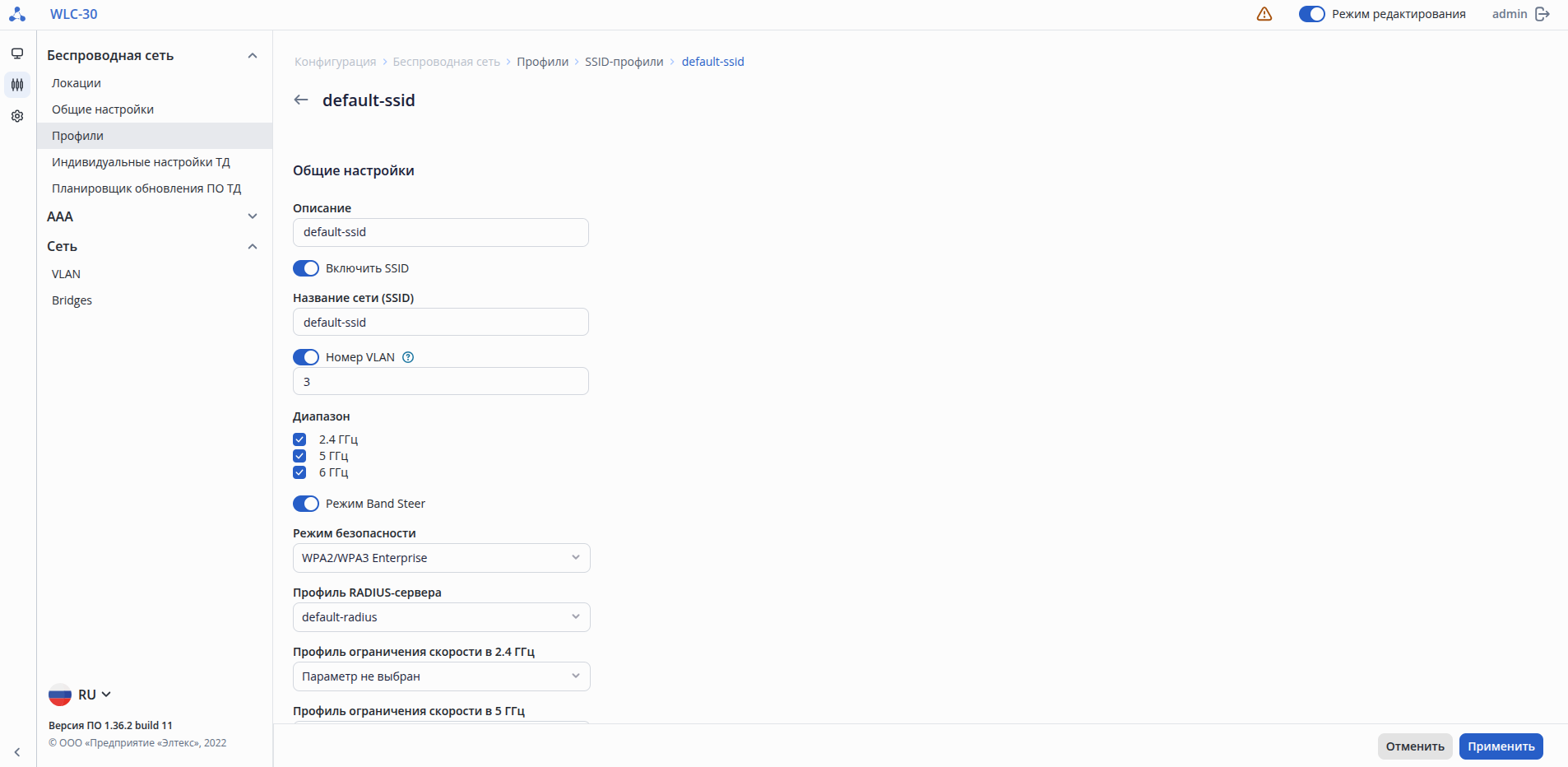Click the monitoring icon in left rail

click(x=17, y=54)
